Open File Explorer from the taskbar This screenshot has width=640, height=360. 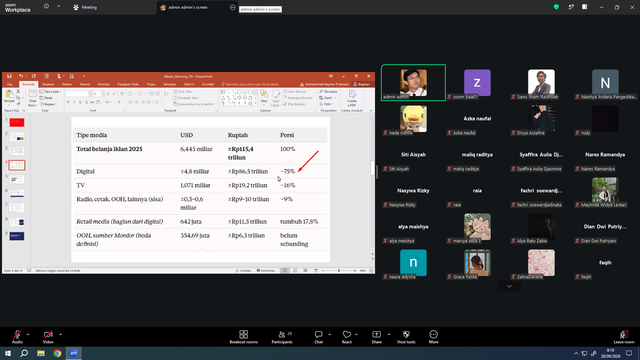41,353
